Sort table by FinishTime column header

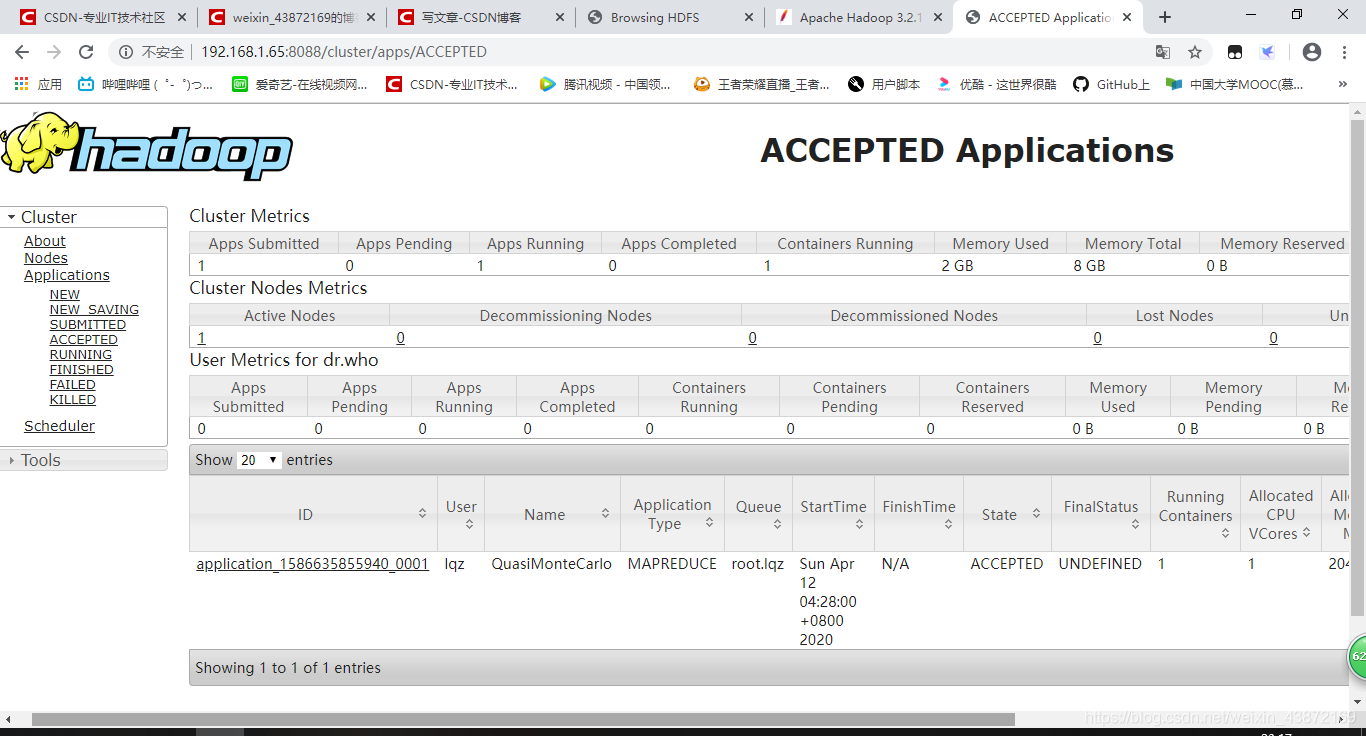[919, 514]
